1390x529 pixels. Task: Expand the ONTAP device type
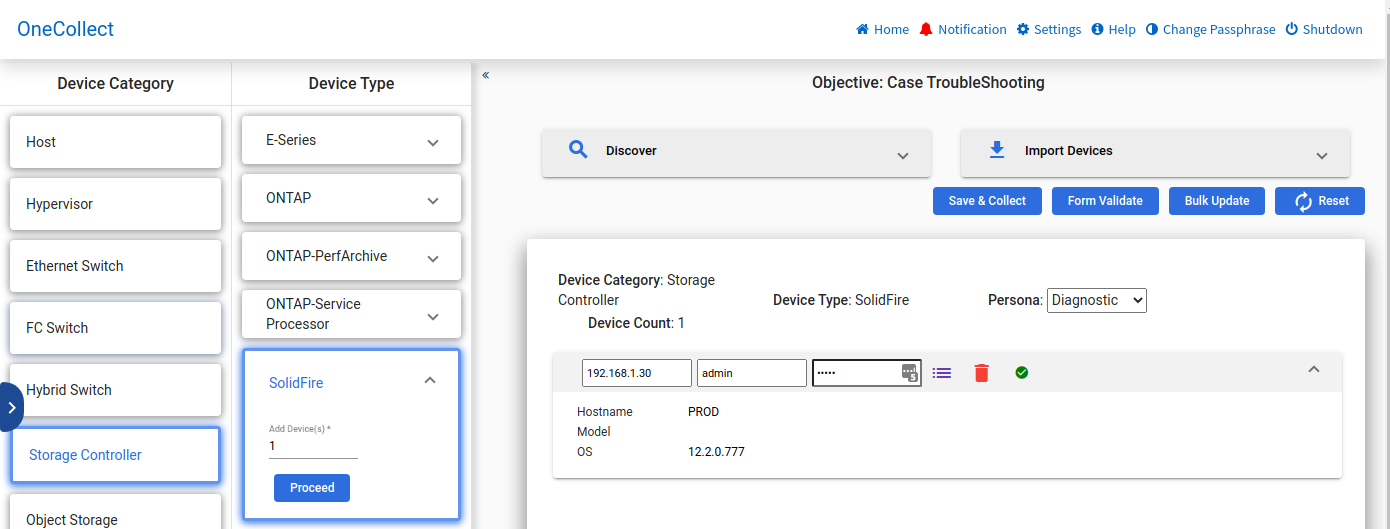(433, 201)
